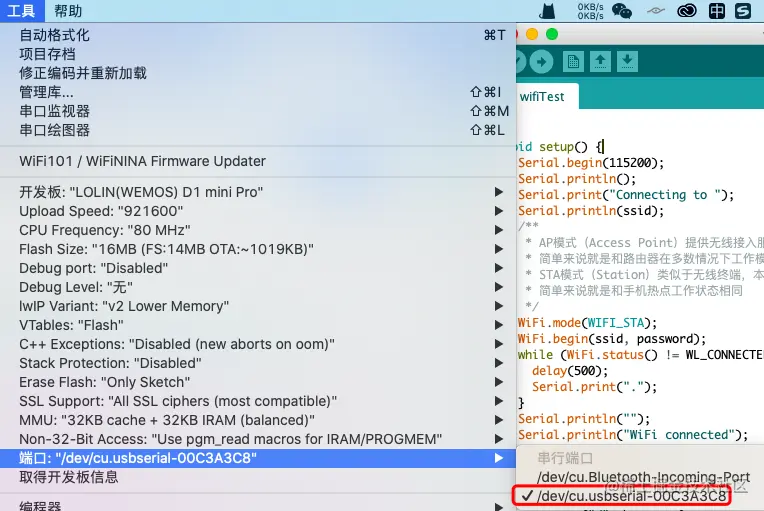Screen dimensions: 764x511
Task: Switch to the wifiTest sketch tab
Action: click(545, 96)
